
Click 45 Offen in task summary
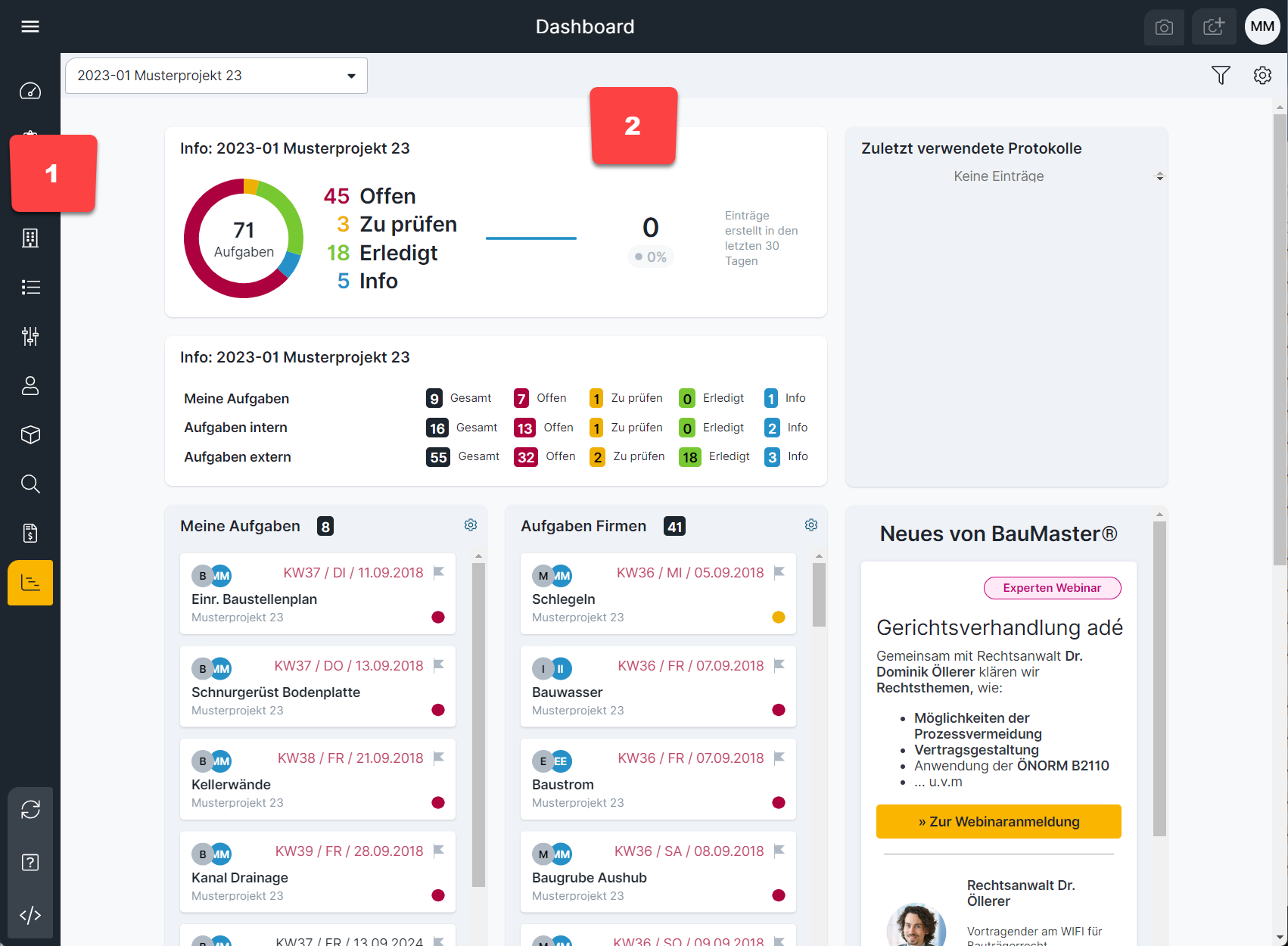coord(370,196)
